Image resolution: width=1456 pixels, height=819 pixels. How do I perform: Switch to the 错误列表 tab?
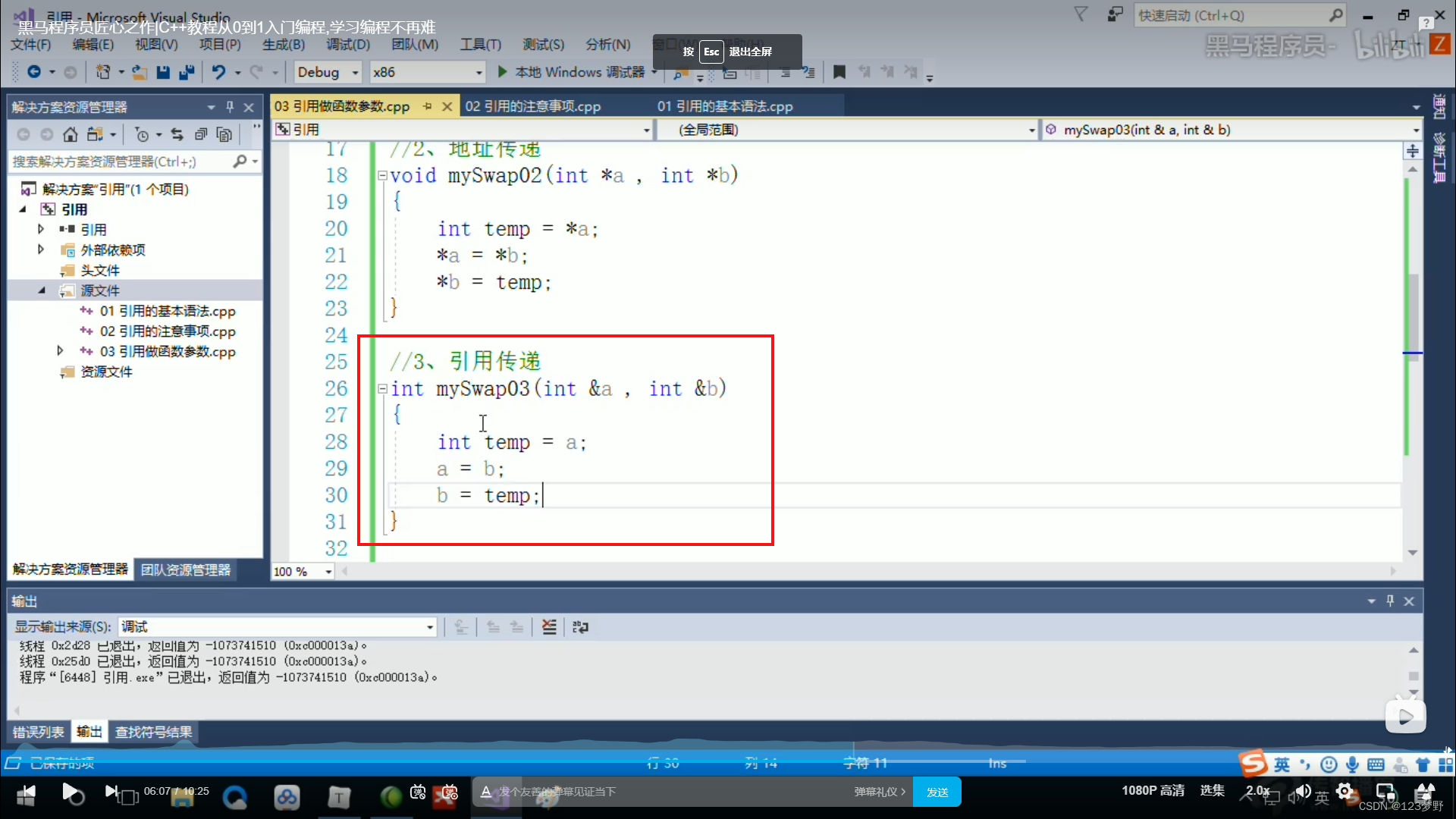click(39, 732)
